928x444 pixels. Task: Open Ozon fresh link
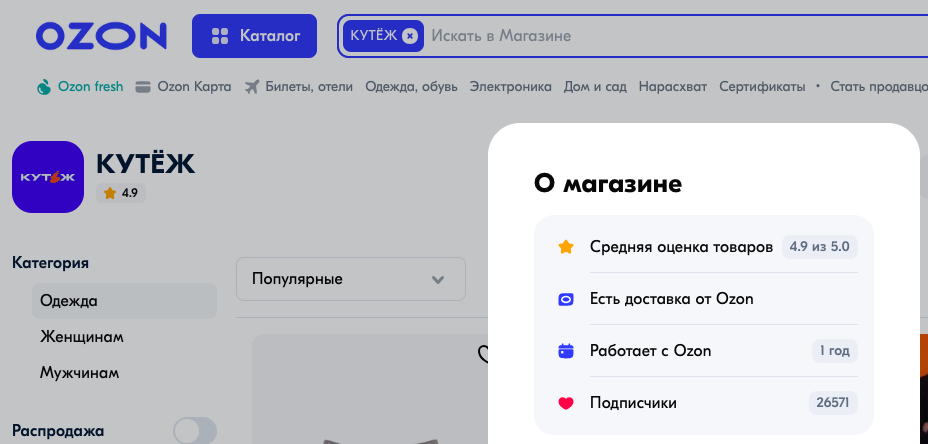pyautogui.click(x=80, y=87)
